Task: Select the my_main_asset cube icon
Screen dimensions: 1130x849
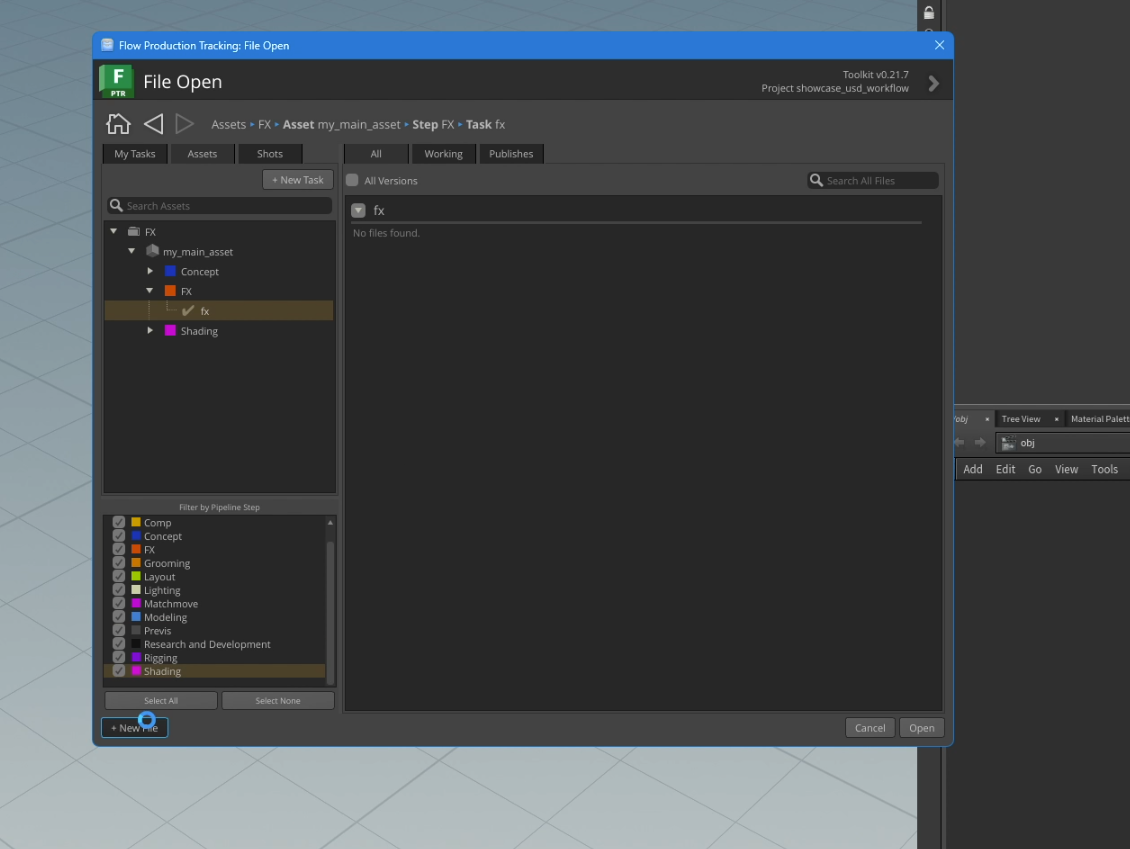Action: [152, 251]
